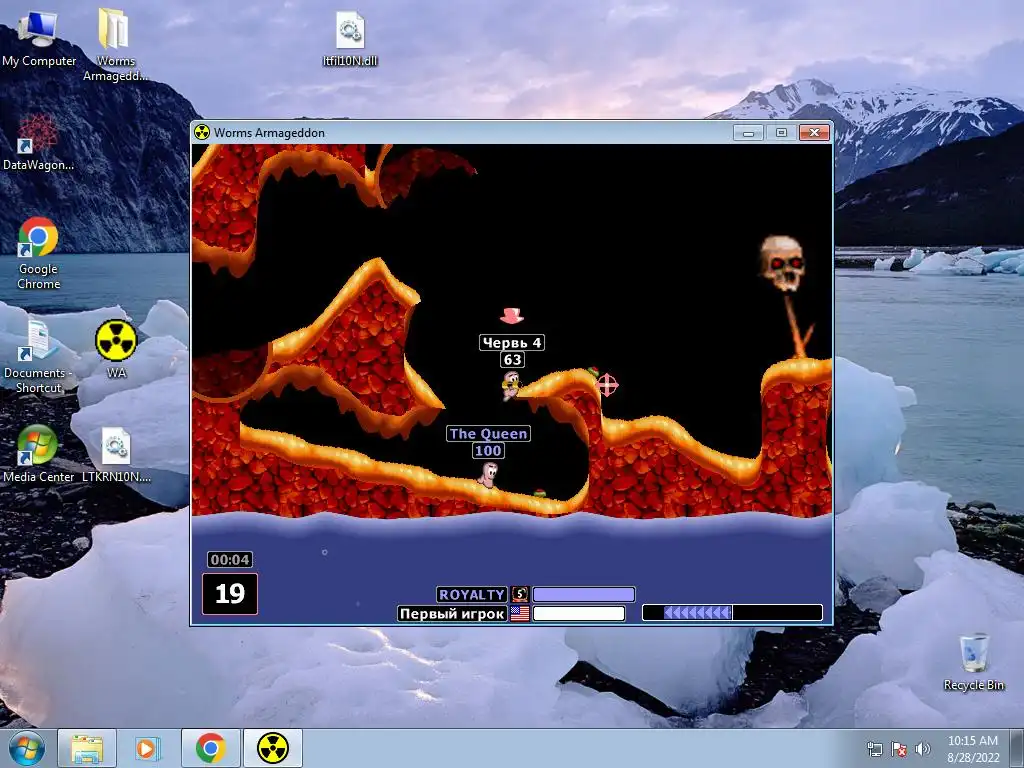1024x768 pixels.
Task: Click the turn timer showing 19
Action: 230,594
